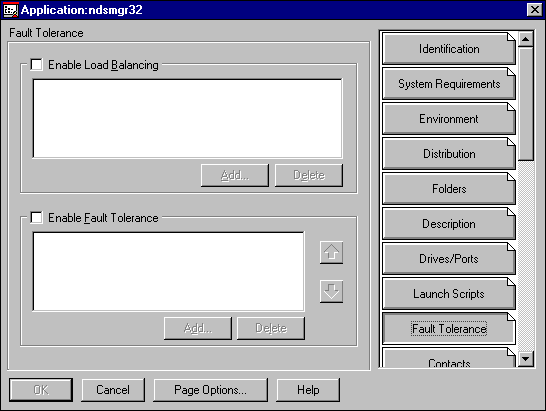
Task: Enable Load Balancing checkbox
Action: [x=37, y=65]
